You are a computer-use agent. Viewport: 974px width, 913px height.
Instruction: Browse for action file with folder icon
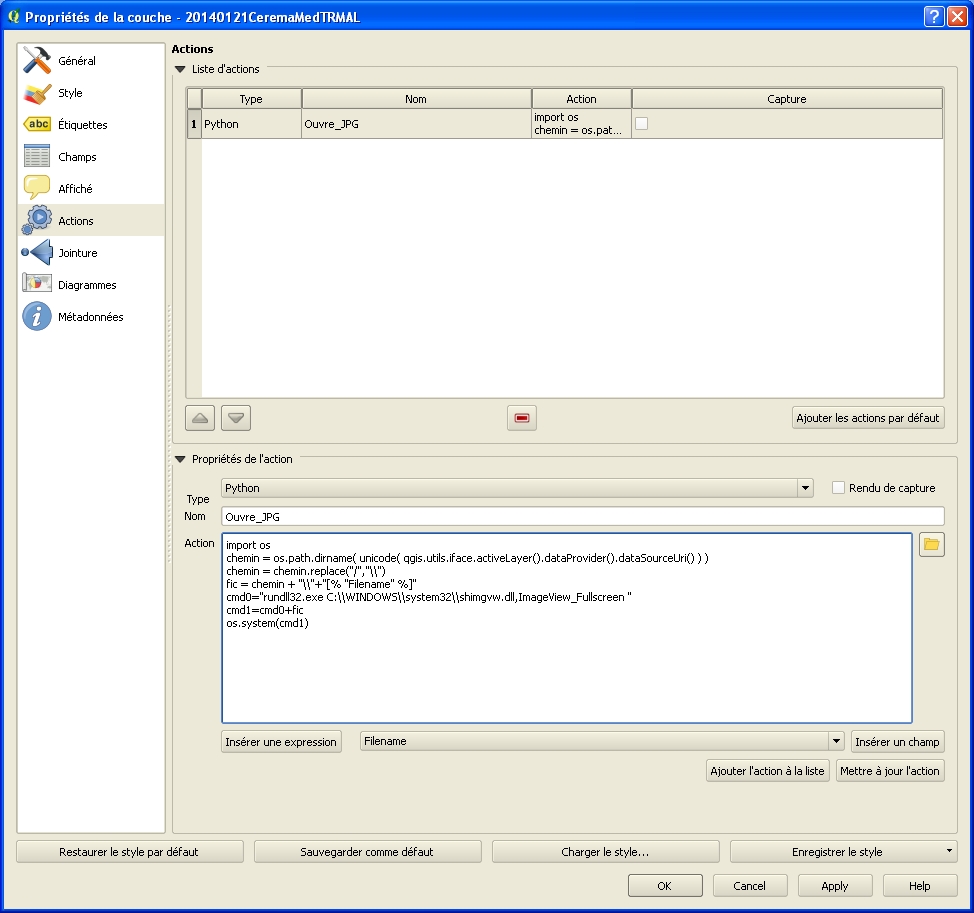tap(931, 545)
